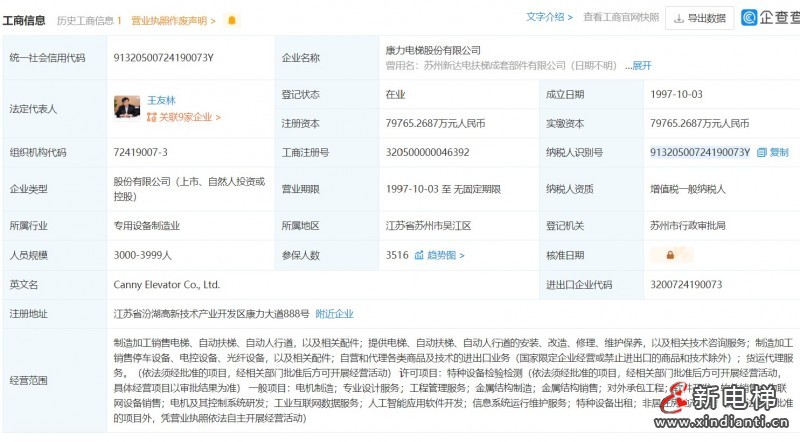Click company name 康力电梯股份有限公司
Viewport: 800px width, 442px height.
(433, 50)
